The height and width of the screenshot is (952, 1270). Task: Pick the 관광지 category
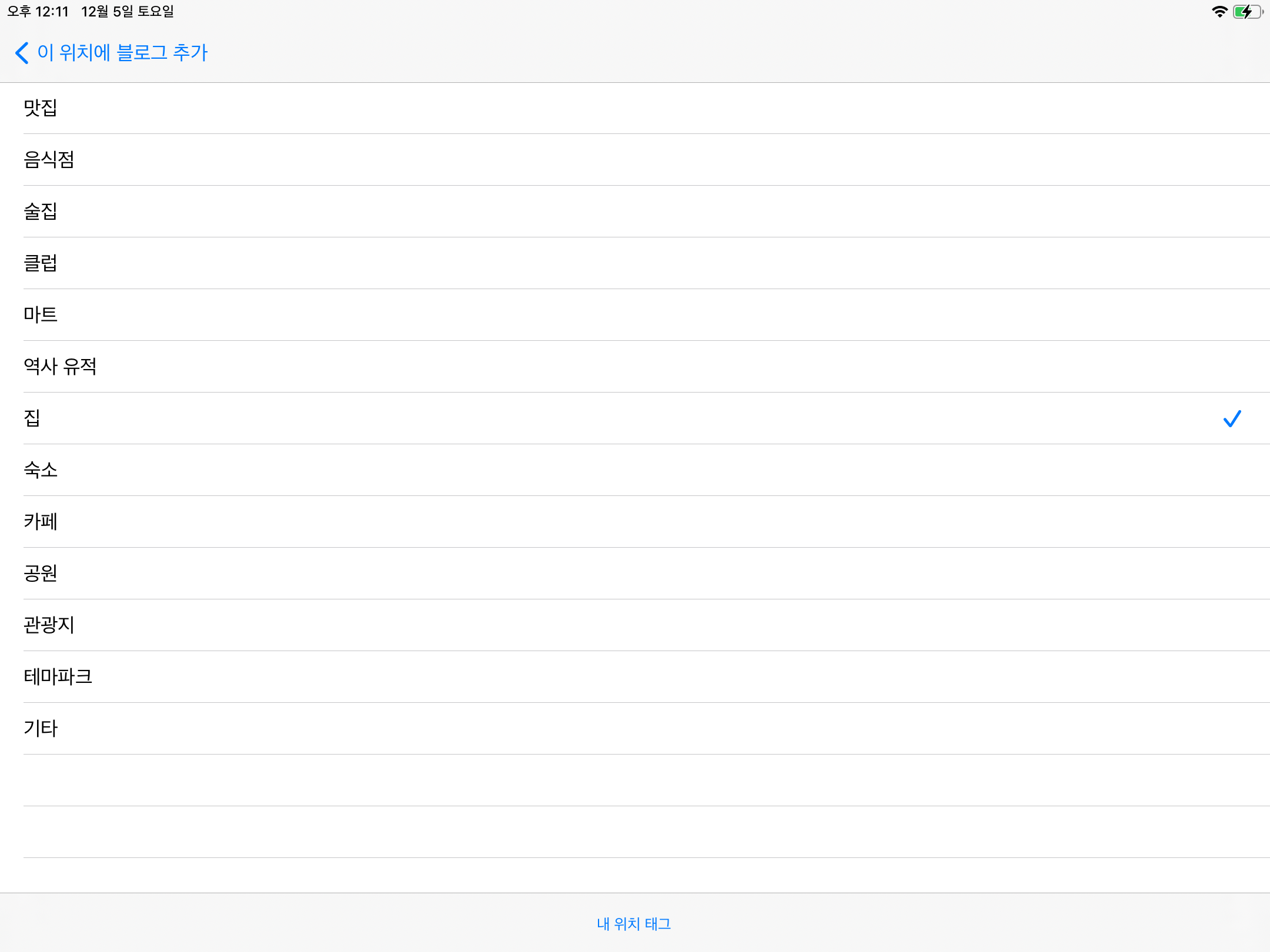(x=49, y=625)
